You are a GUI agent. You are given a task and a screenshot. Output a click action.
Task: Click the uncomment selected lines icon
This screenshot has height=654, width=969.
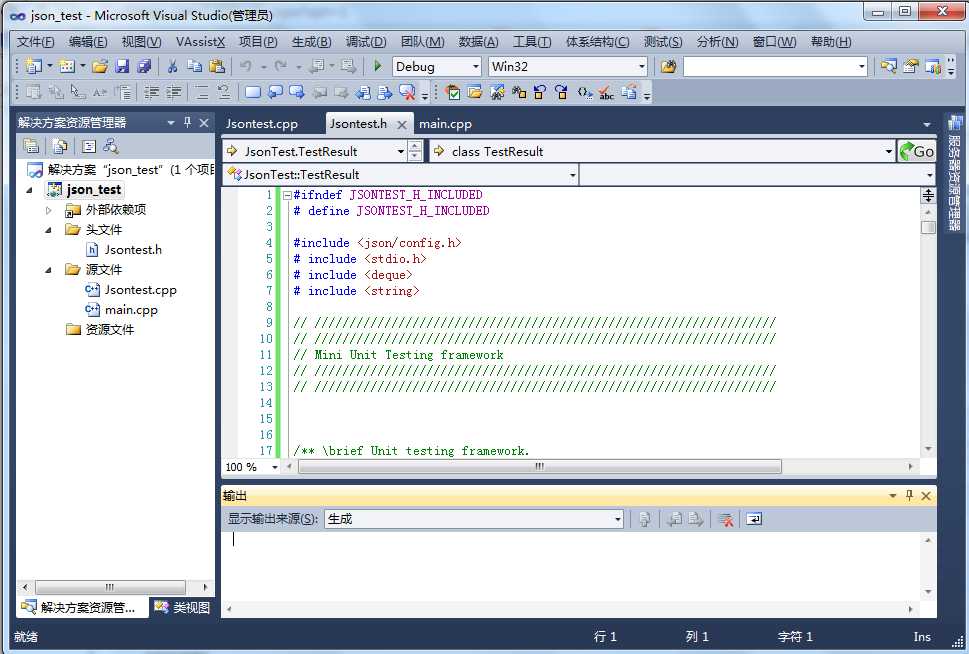(224, 93)
